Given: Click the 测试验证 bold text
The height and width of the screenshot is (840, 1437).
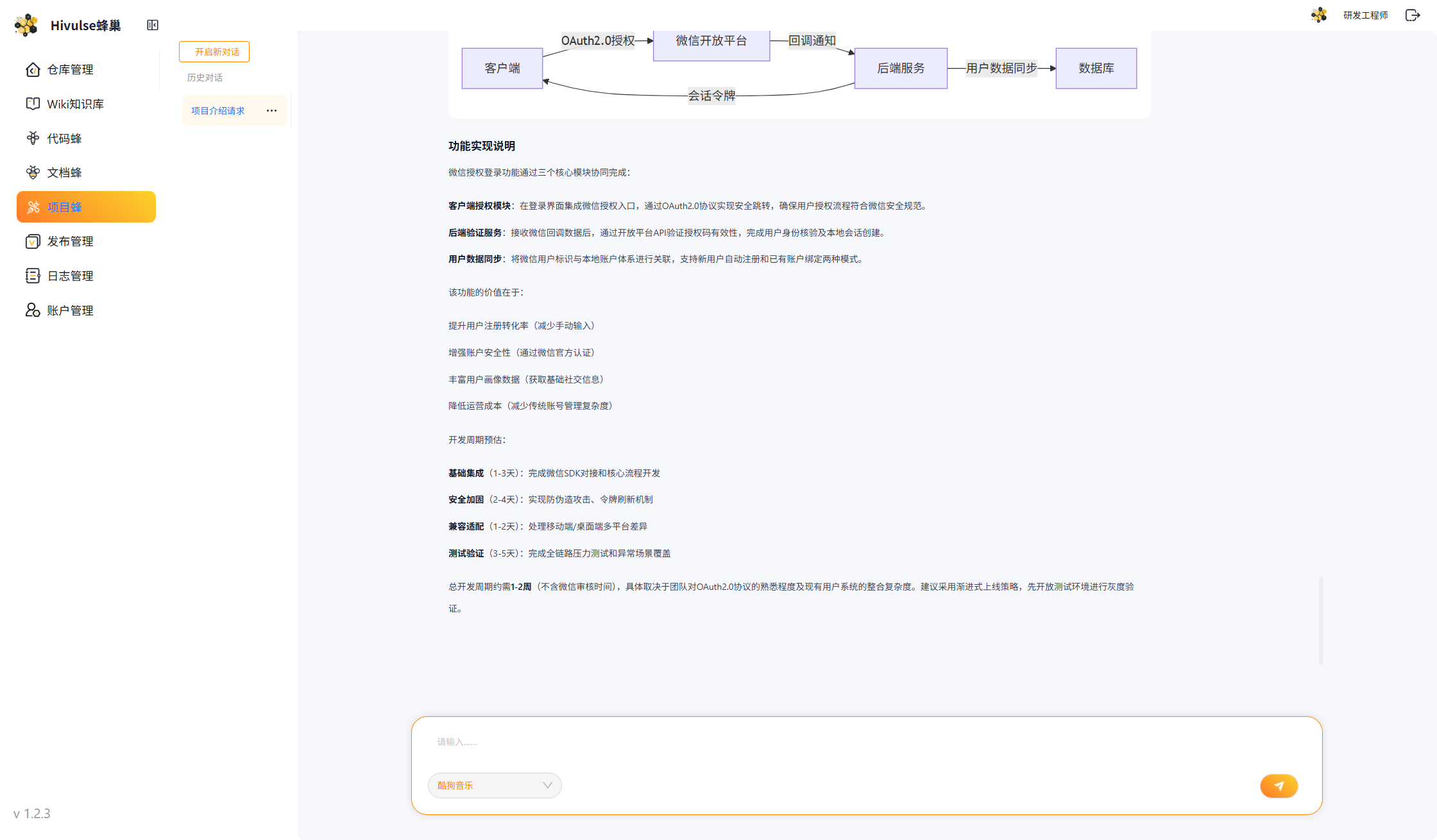Looking at the screenshot, I should pos(466,553).
